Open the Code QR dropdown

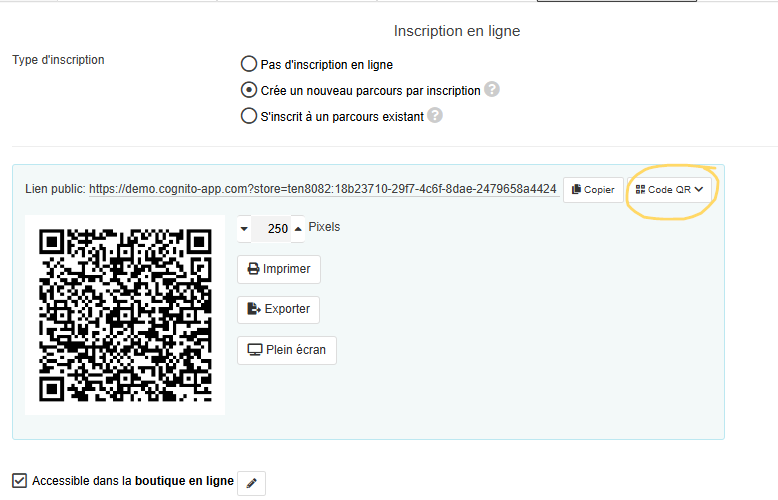(x=669, y=189)
